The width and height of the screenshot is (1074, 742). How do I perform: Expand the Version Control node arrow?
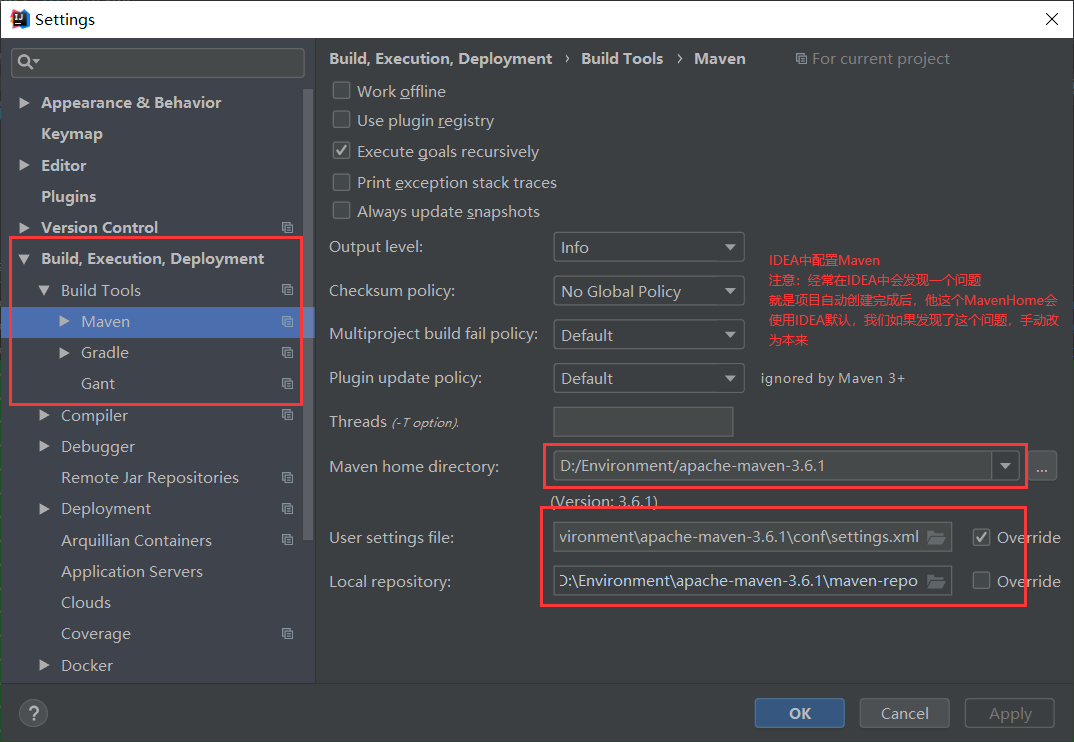[x=25, y=227]
